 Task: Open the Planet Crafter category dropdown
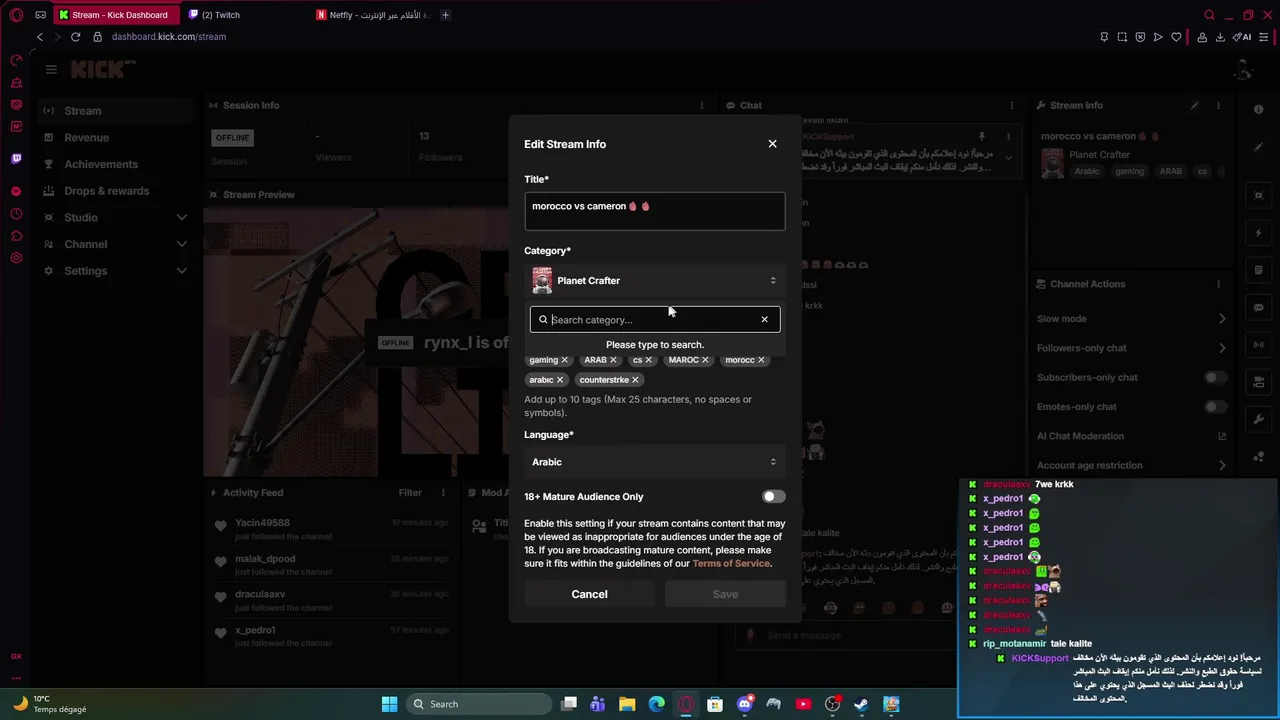(x=655, y=281)
